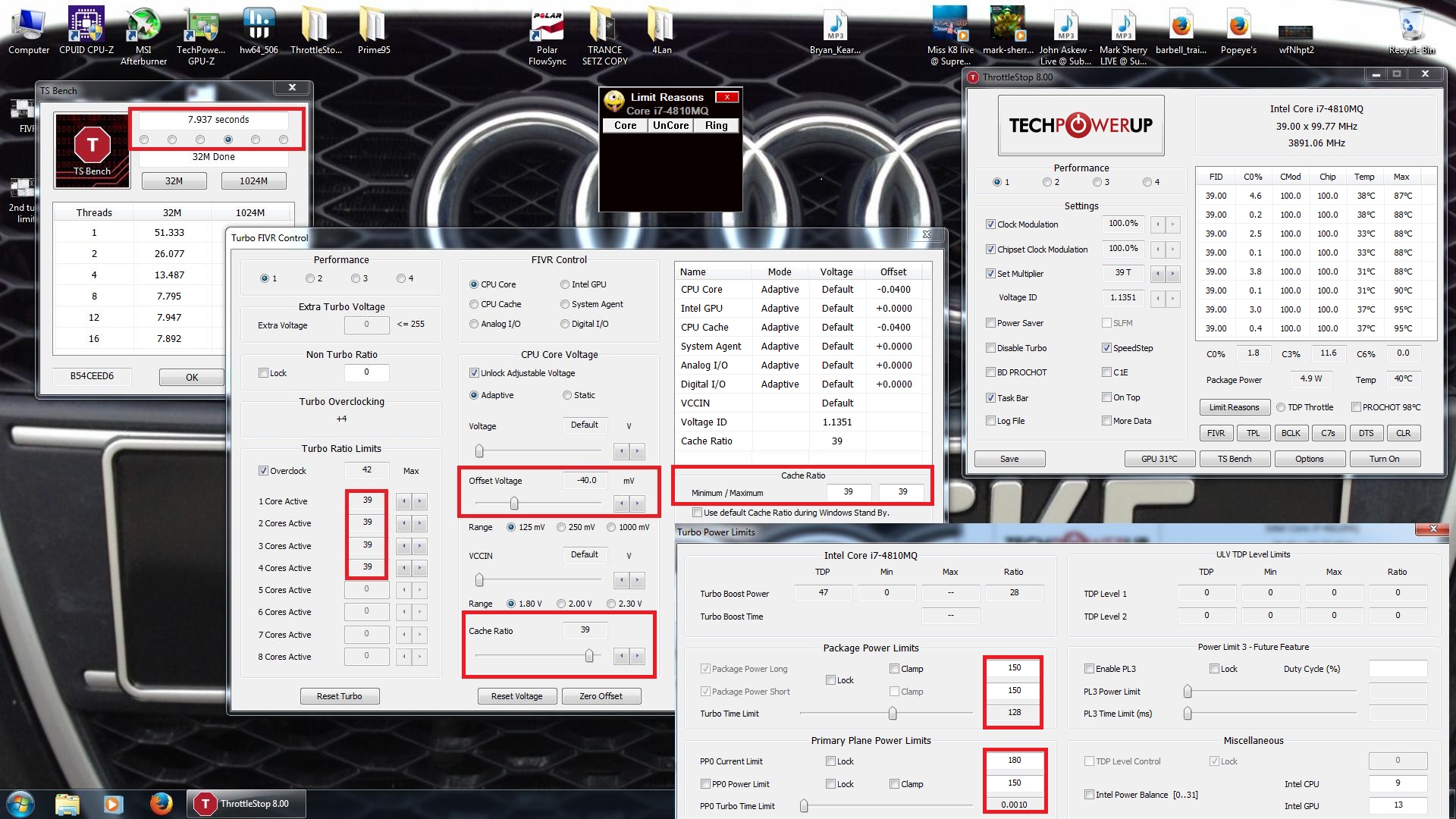
Task: Open Windows Explorer from the taskbar
Action: [67, 804]
